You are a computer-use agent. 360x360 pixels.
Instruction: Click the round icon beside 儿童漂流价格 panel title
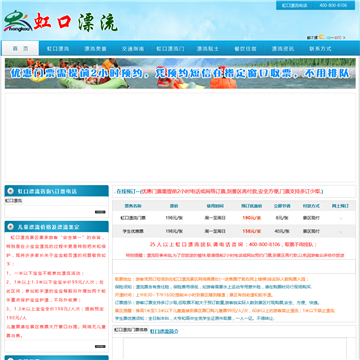click(x=11, y=227)
